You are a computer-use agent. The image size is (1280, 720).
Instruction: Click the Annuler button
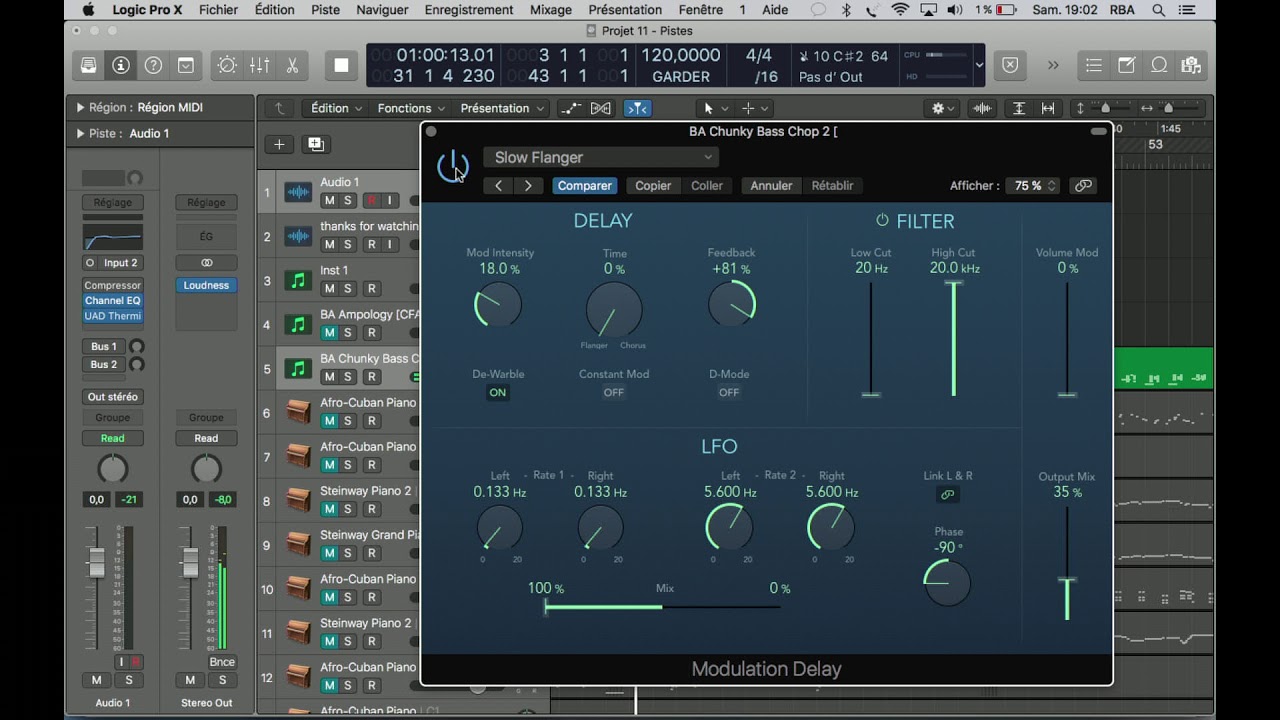[771, 185]
